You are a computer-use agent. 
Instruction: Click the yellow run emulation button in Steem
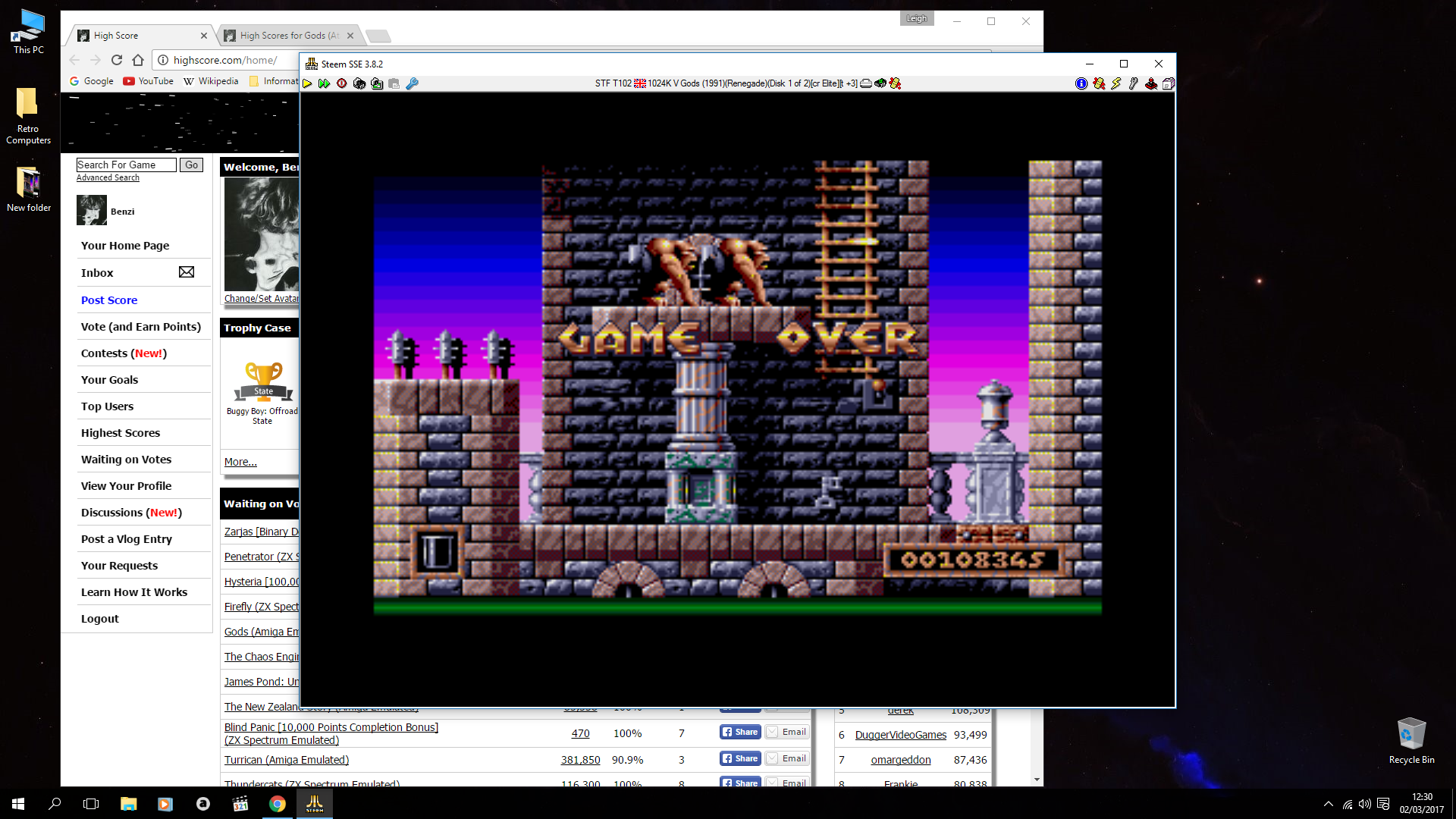tap(307, 83)
